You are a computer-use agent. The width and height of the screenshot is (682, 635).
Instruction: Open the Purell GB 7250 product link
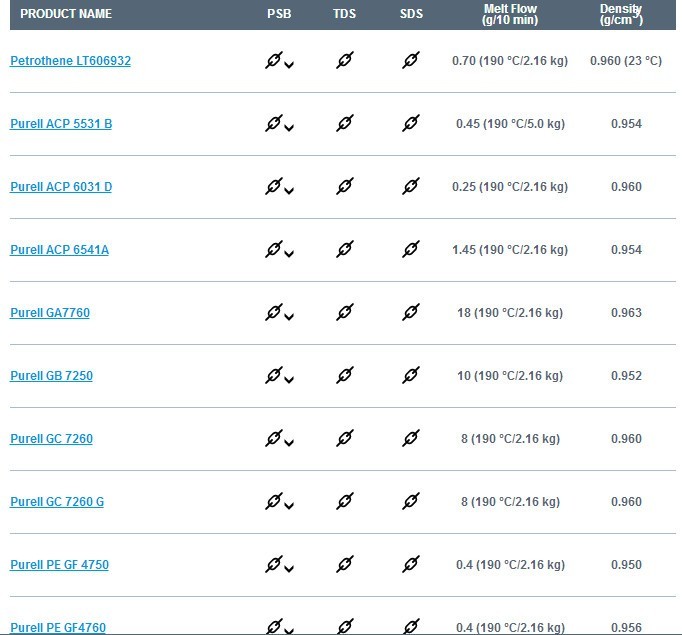pyautogui.click(x=51, y=376)
